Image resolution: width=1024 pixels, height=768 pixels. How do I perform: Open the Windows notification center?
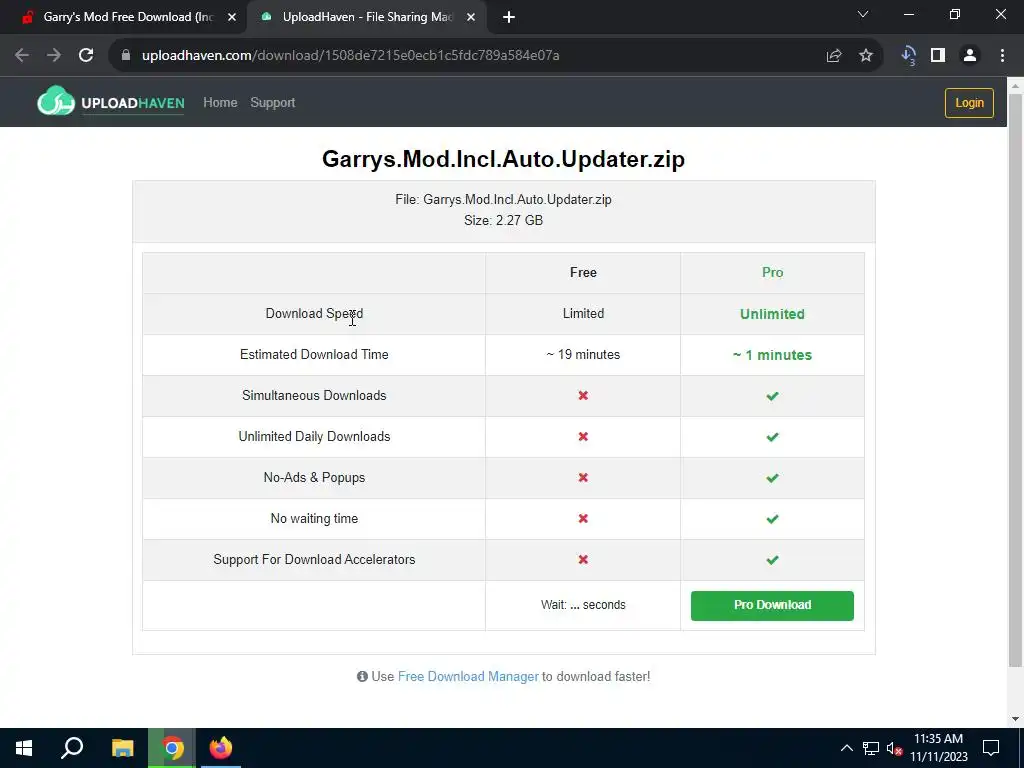coord(991,748)
